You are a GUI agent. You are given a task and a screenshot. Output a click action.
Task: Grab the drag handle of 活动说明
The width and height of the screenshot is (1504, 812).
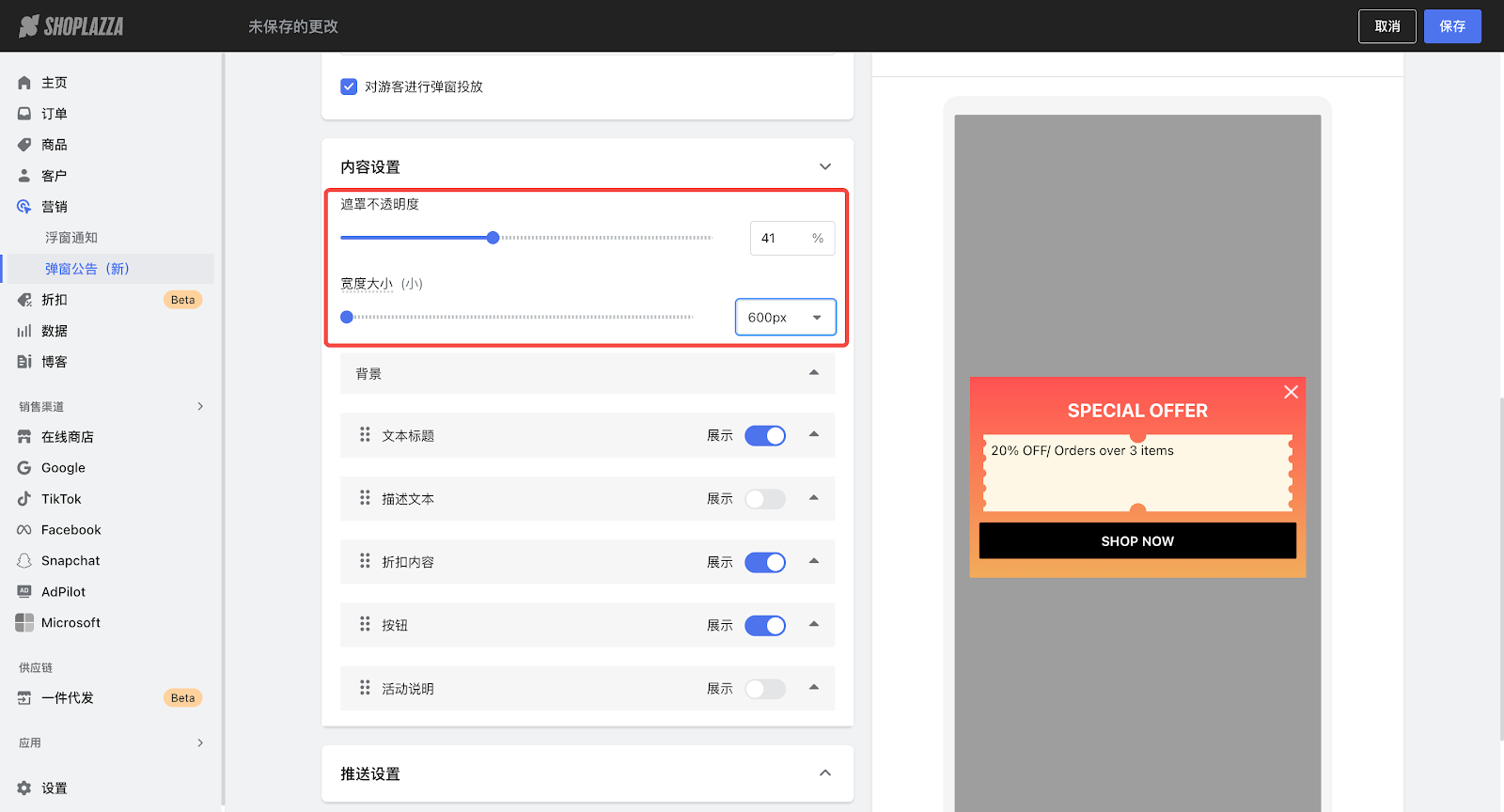pos(365,688)
